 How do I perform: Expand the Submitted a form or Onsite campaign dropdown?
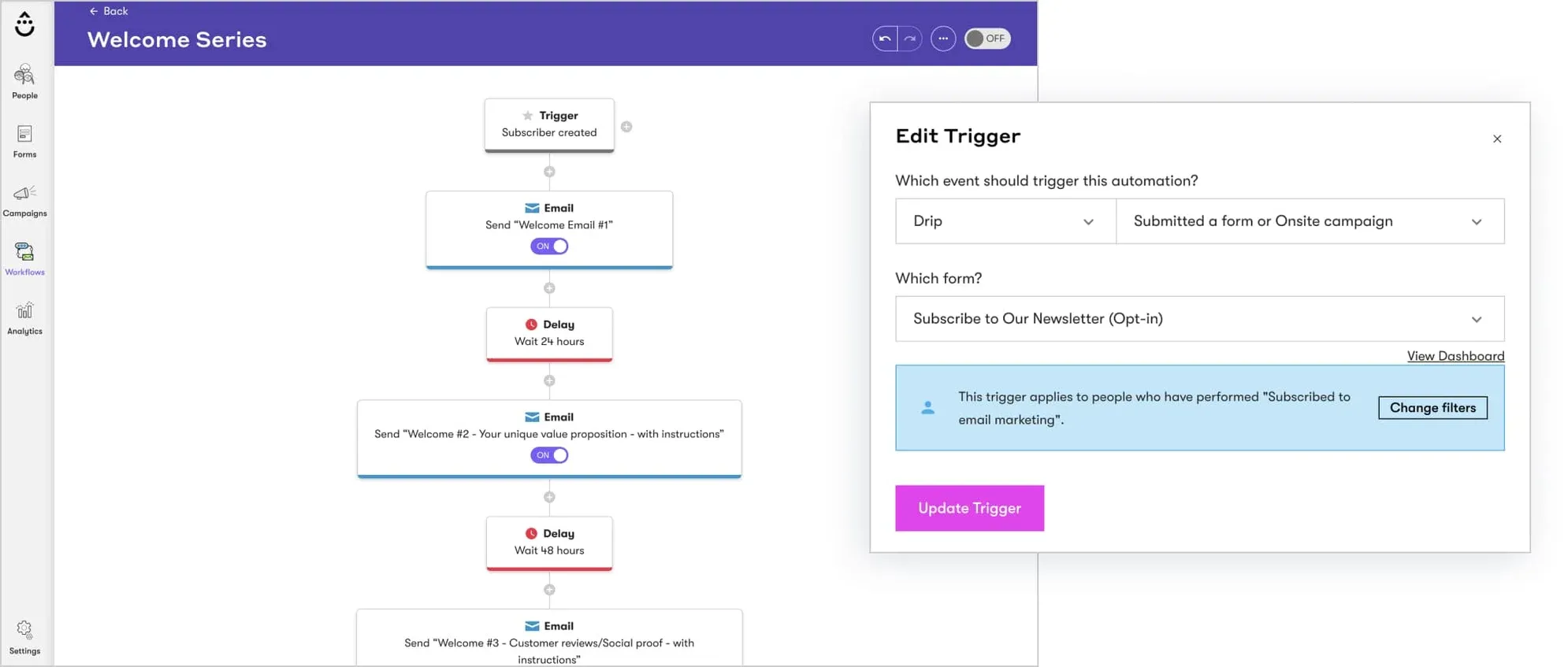tap(1310, 221)
